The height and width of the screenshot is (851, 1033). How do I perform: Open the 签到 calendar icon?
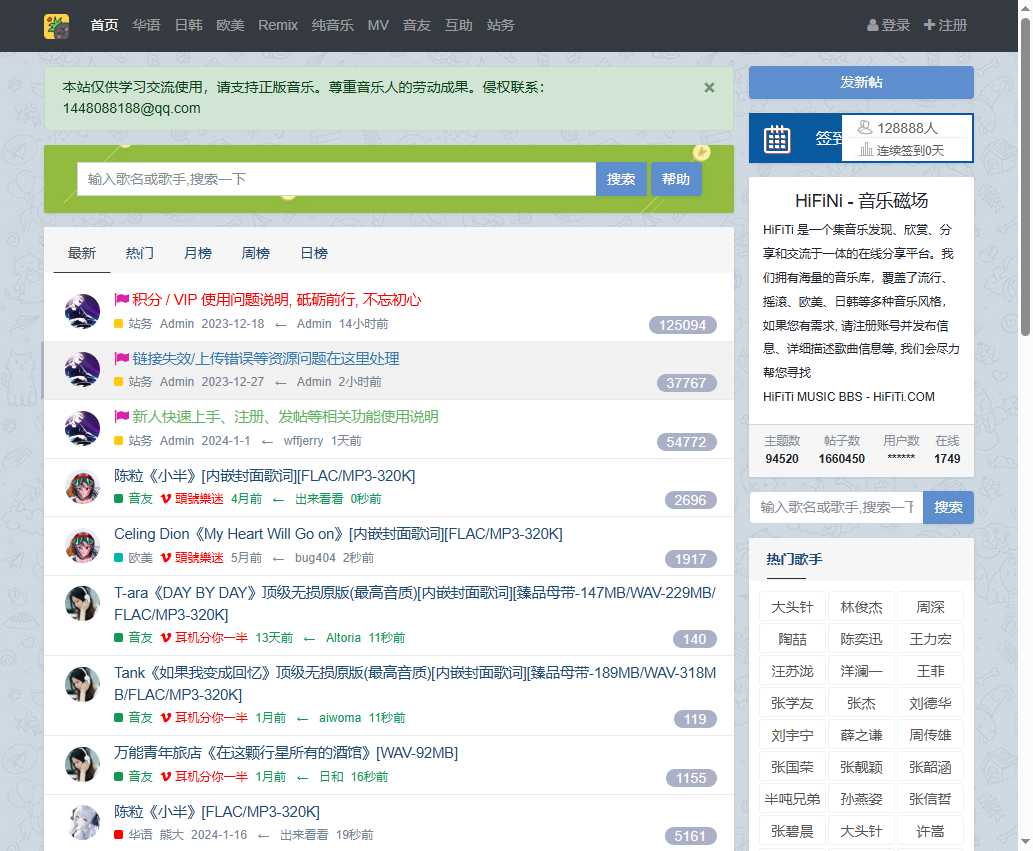[x=777, y=138]
